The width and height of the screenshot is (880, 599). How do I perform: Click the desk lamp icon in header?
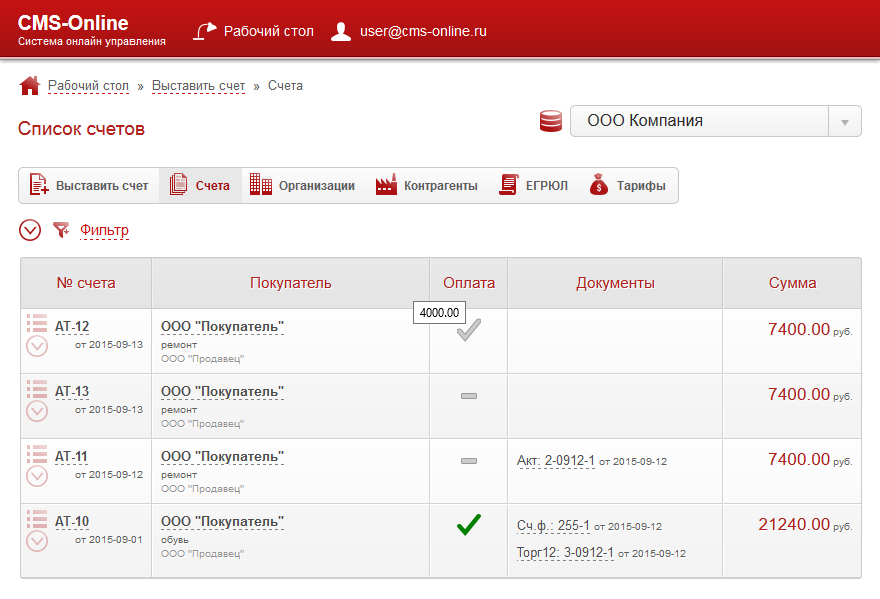tap(204, 31)
